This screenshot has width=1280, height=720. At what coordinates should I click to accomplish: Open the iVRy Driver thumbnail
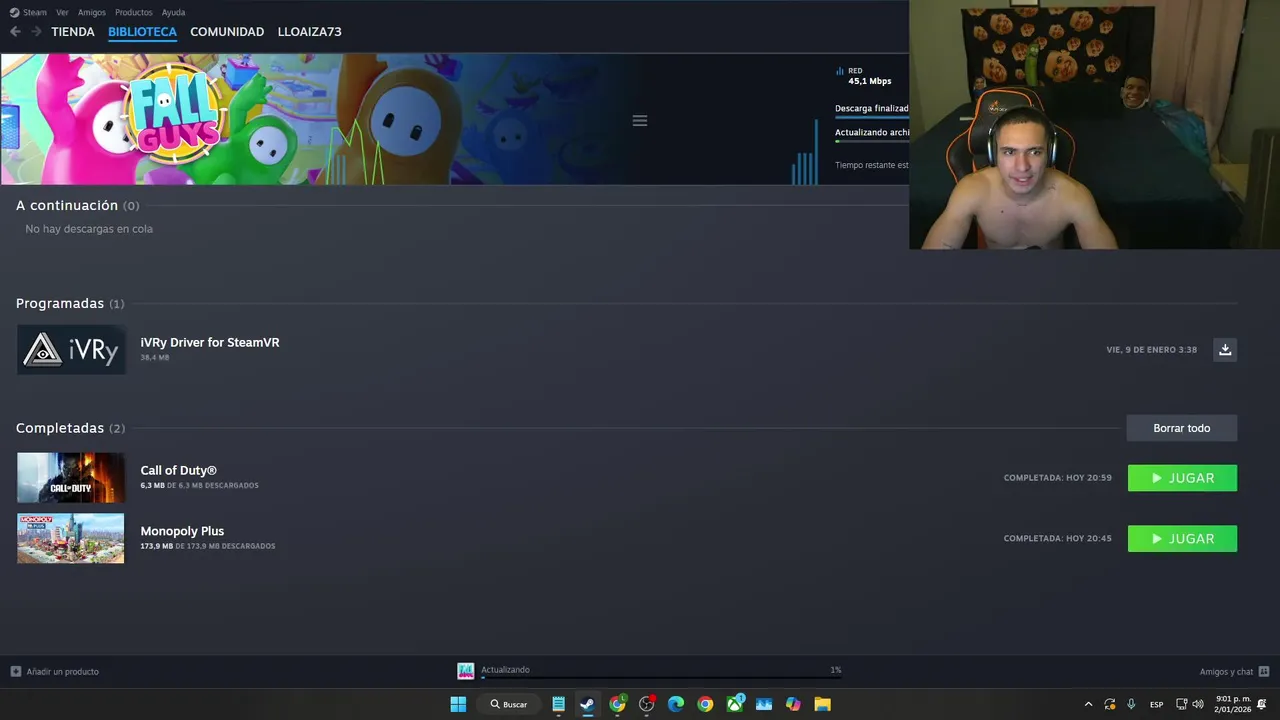(71, 349)
